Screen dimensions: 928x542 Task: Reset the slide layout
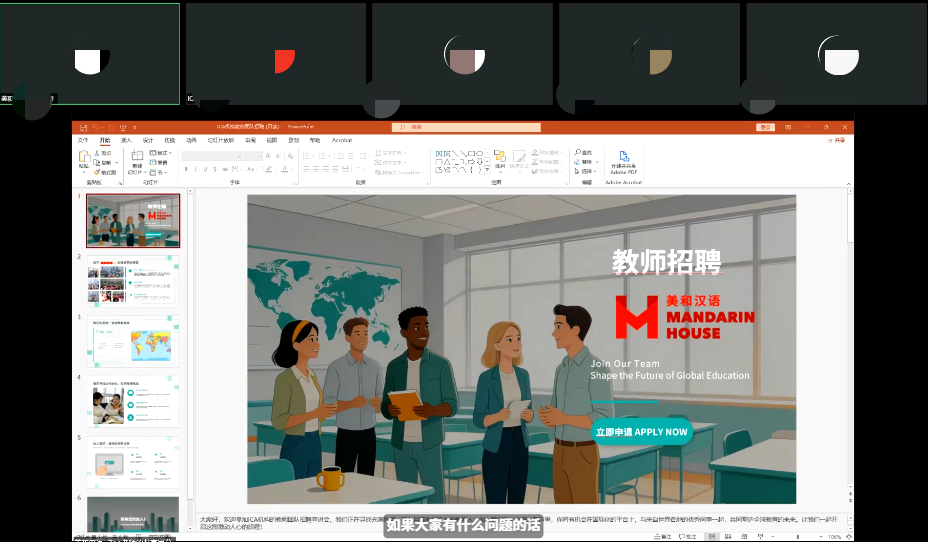click(x=159, y=163)
